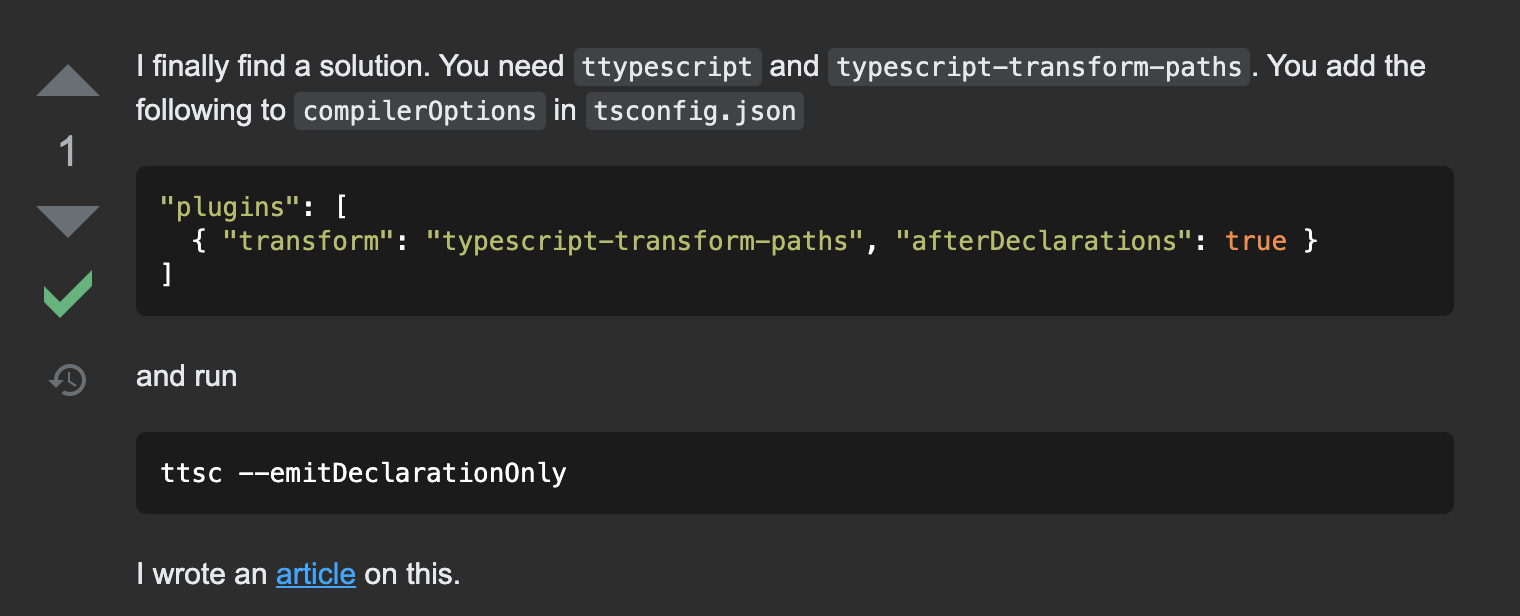Click the vote count number 1

coord(68,152)
